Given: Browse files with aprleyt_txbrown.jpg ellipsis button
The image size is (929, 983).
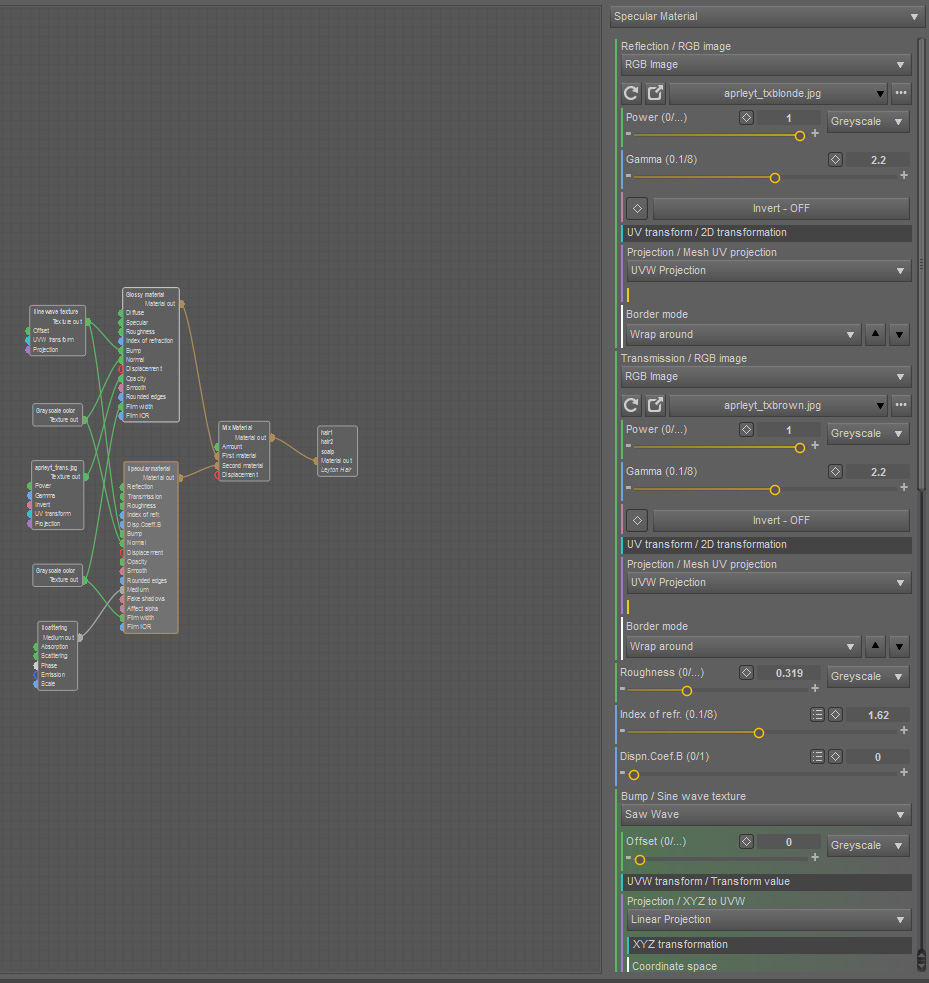Looking at the screenshot, I should (x=901, y=406).
